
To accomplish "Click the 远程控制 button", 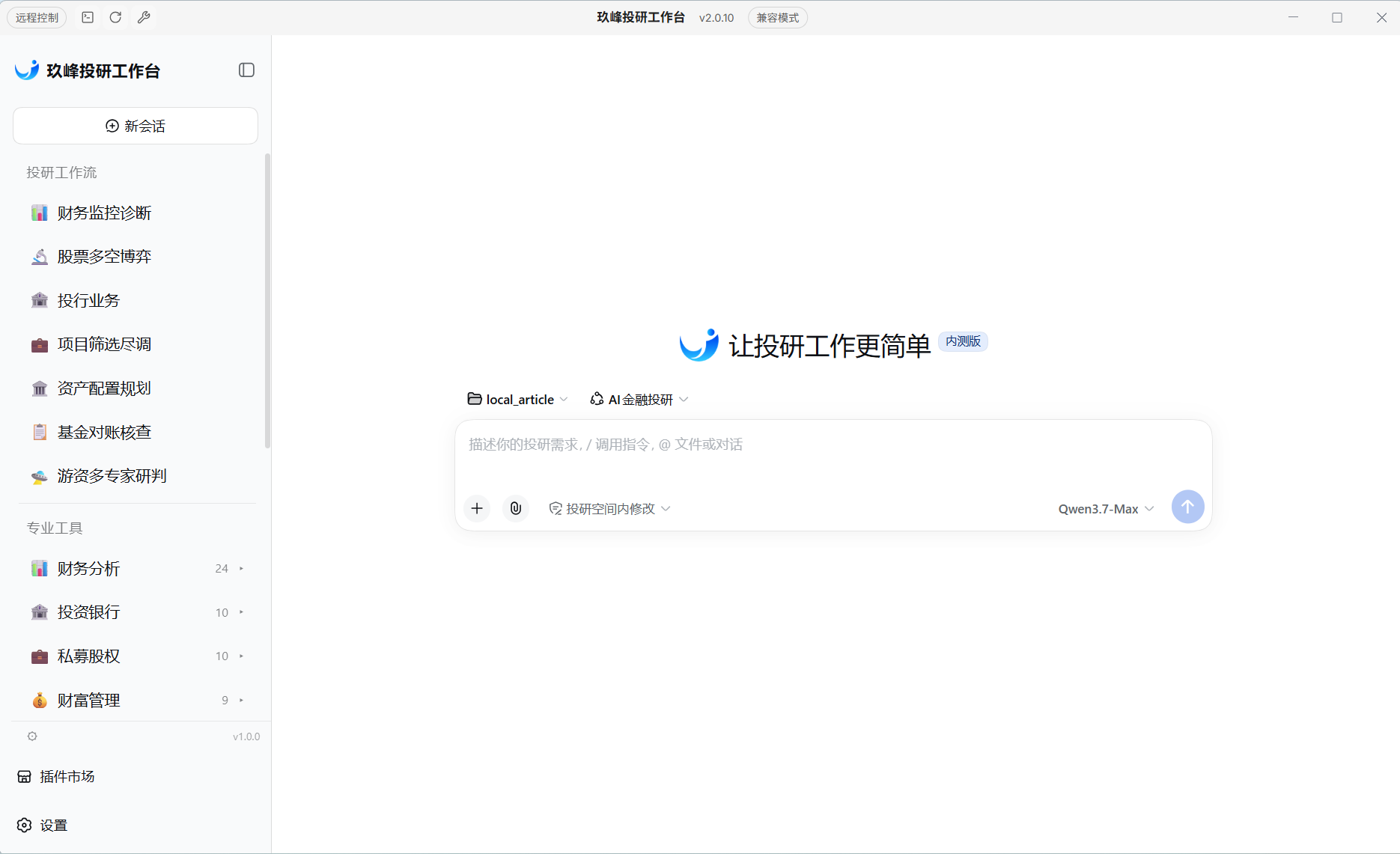I will pyautogui.click(x=37, y=17).
